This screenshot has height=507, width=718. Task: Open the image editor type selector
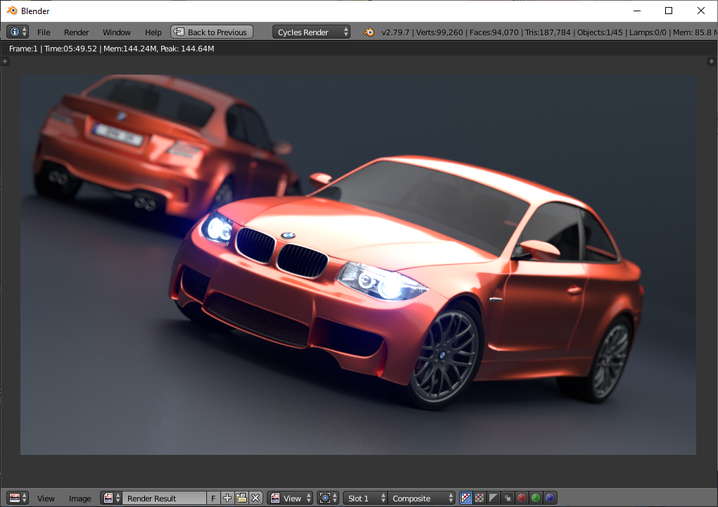click(17, 498)
